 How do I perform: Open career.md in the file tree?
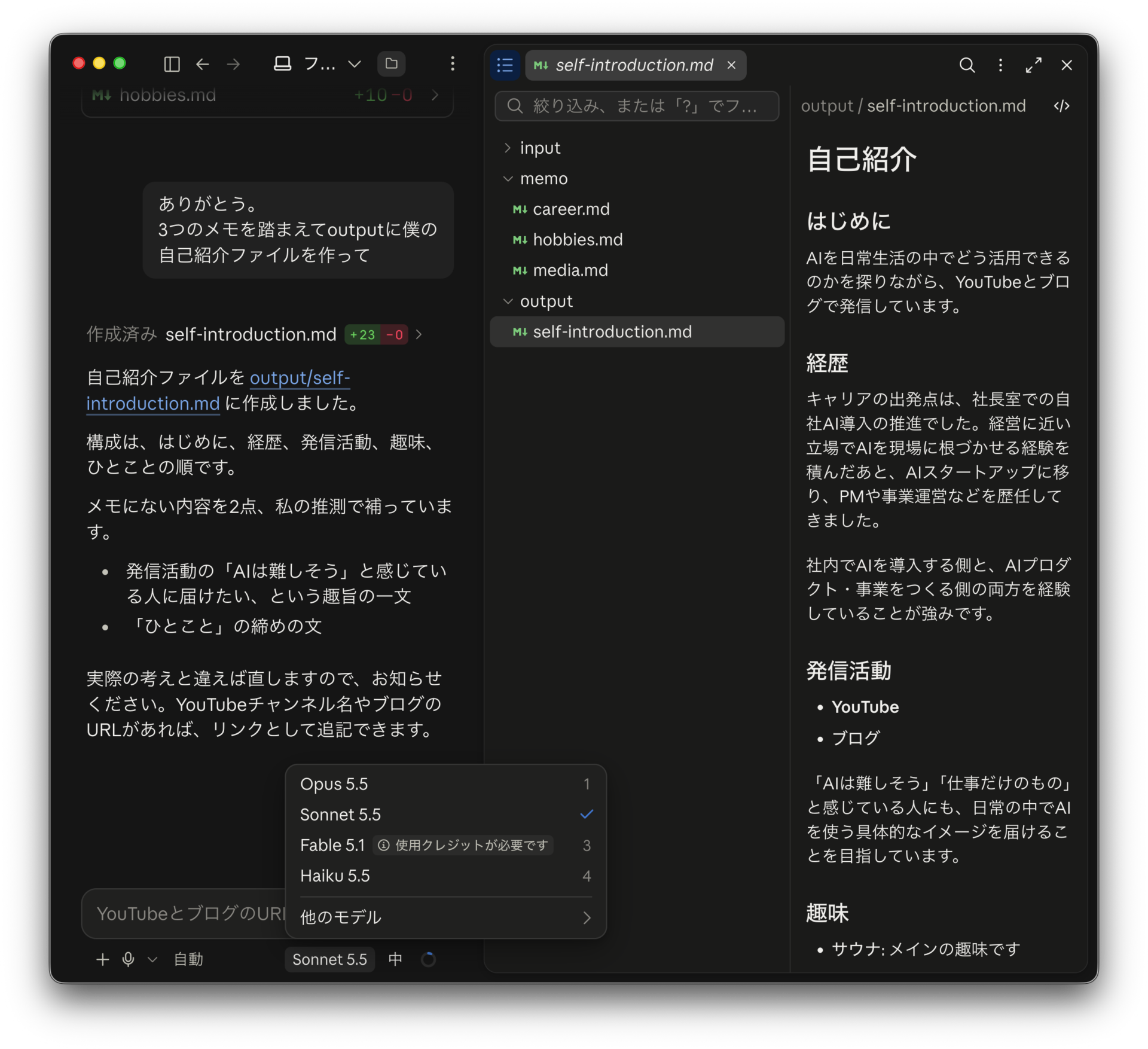tap(637, 209)
